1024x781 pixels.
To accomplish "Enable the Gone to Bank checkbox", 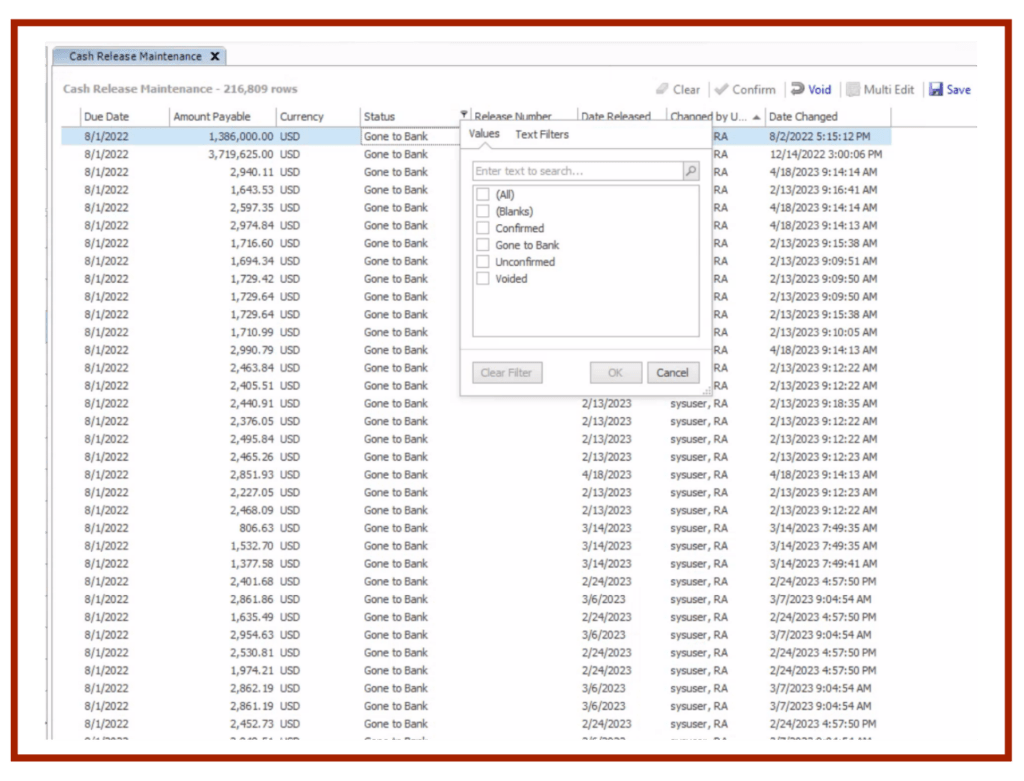I will (x=483, y=245).
